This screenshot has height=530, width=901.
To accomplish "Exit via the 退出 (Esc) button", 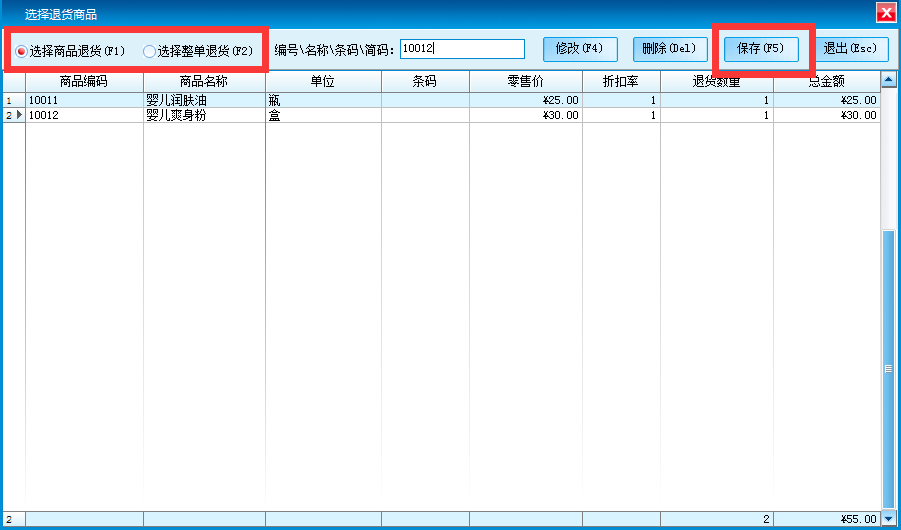I will coord(849,49).
